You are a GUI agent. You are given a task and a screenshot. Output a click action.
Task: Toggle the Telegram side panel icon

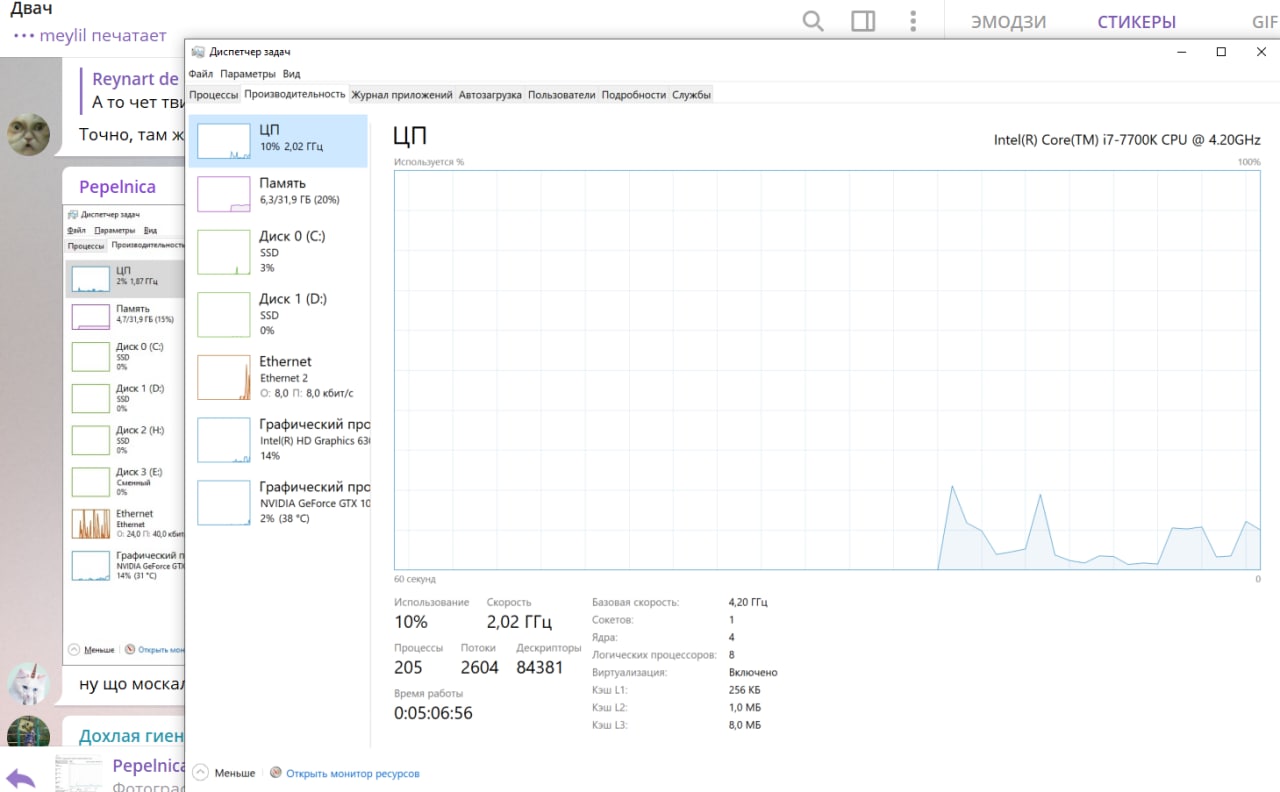(863, 21)
